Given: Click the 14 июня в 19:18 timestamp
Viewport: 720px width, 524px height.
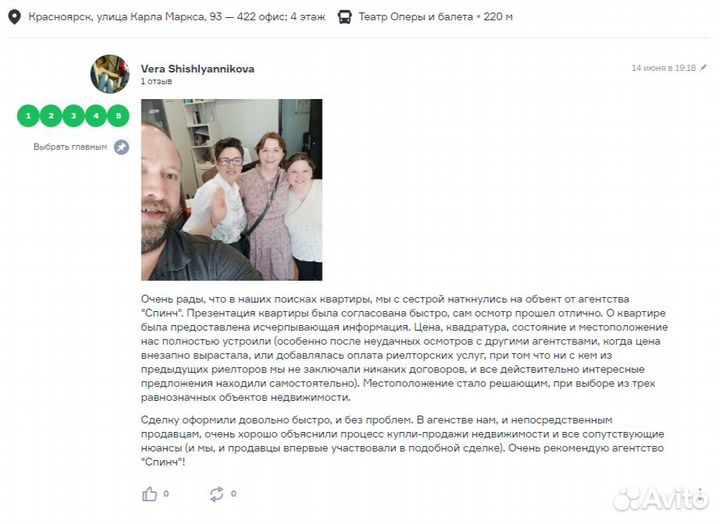Looking at the screenshot, I should click(664, 68).
